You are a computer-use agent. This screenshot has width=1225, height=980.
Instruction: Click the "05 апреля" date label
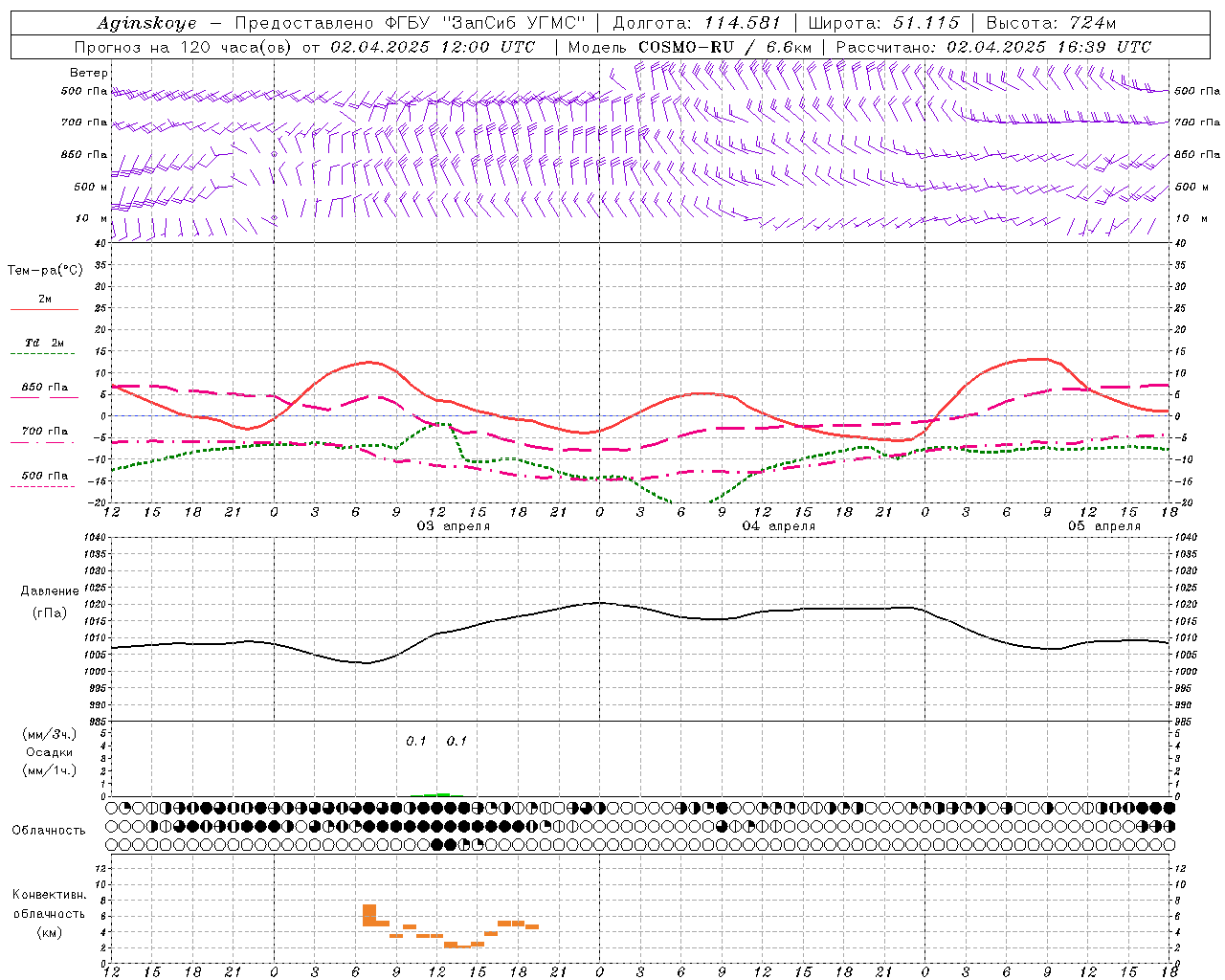(1104, 526)
